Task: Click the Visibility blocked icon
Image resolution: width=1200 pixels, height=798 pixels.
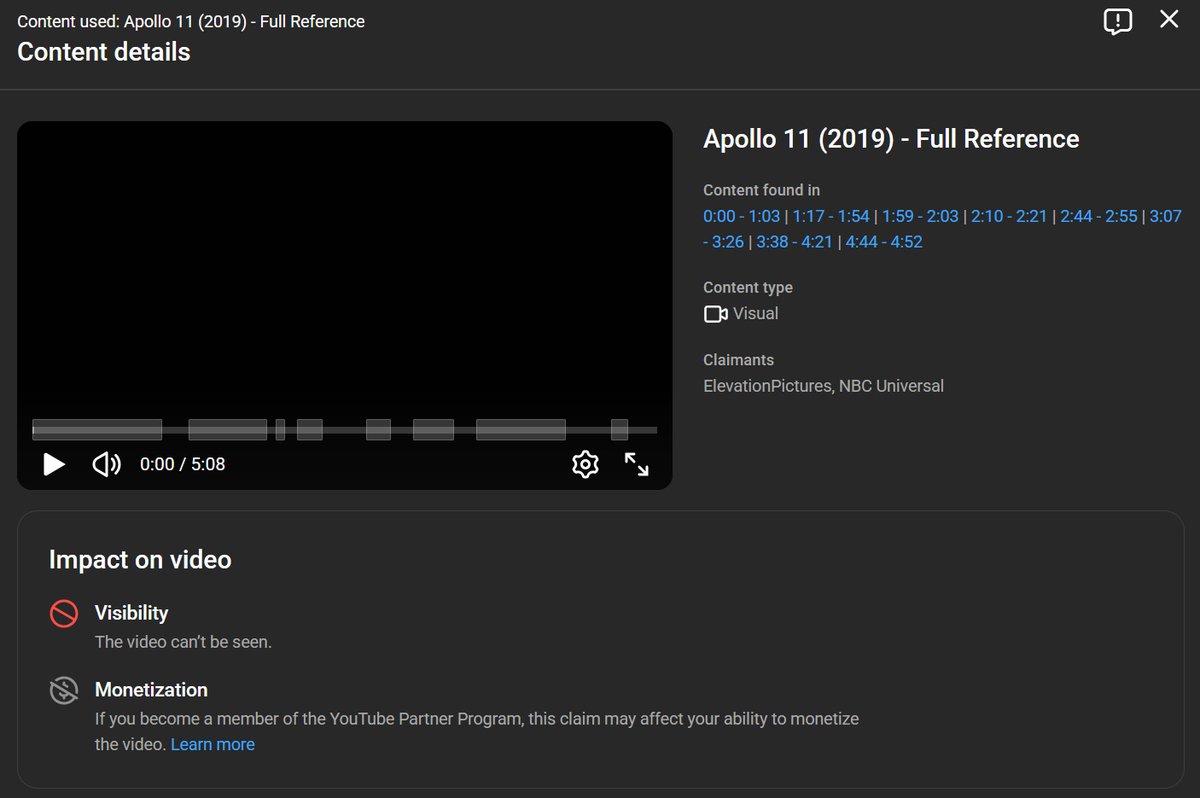Action: coord(64,613)
